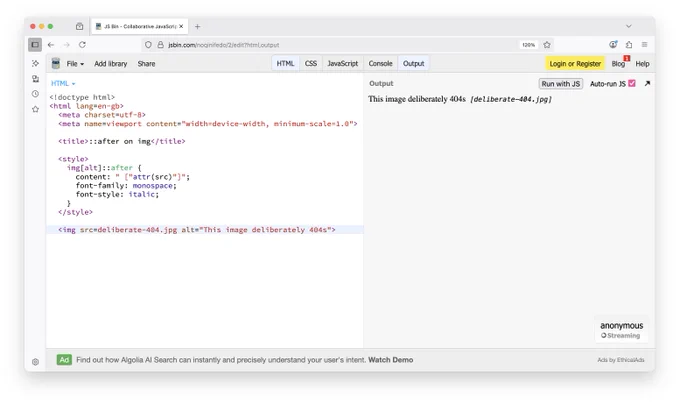Expand the HTML processor dropdown
Screen dimensions: 680x404
63,83
